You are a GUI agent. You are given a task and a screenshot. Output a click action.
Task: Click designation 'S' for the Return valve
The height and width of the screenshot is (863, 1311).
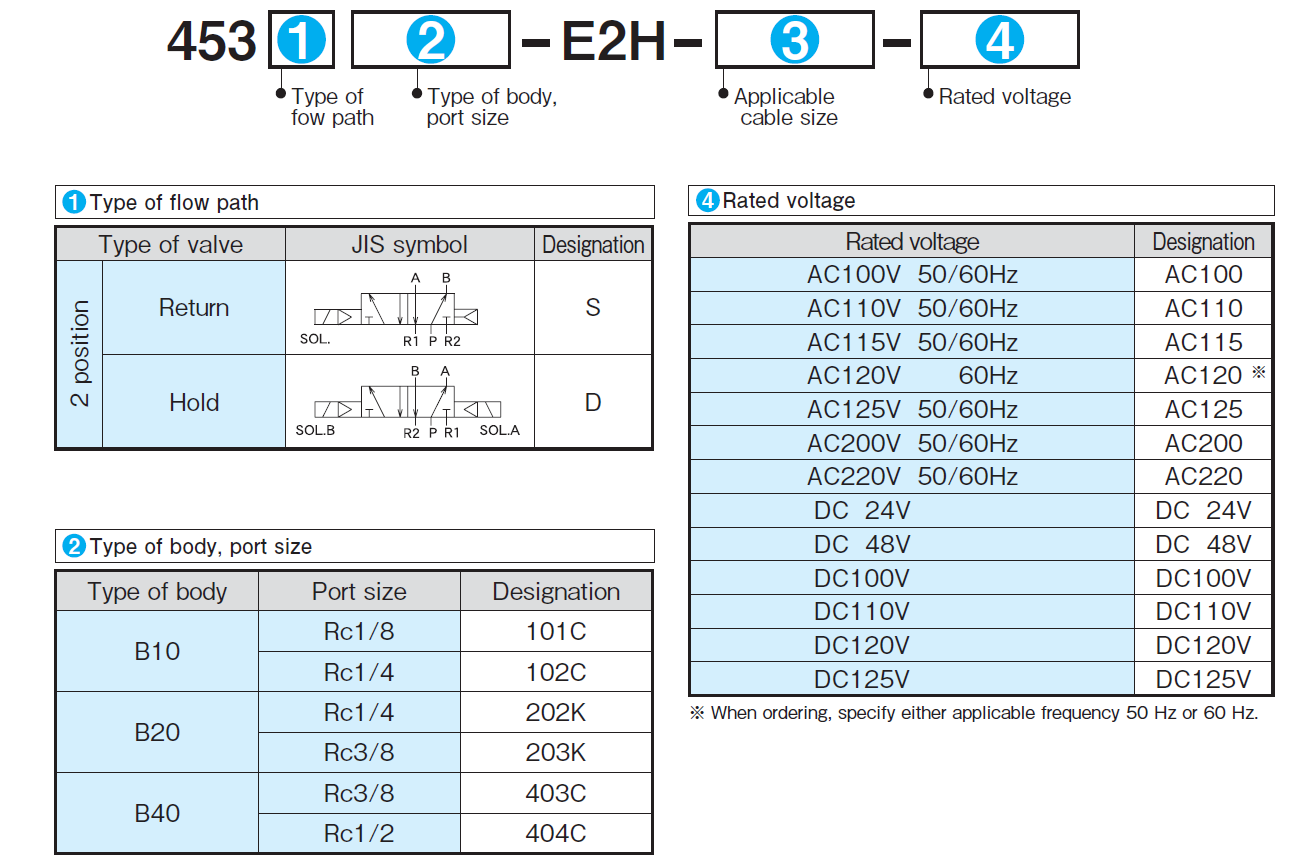point(593,308)
